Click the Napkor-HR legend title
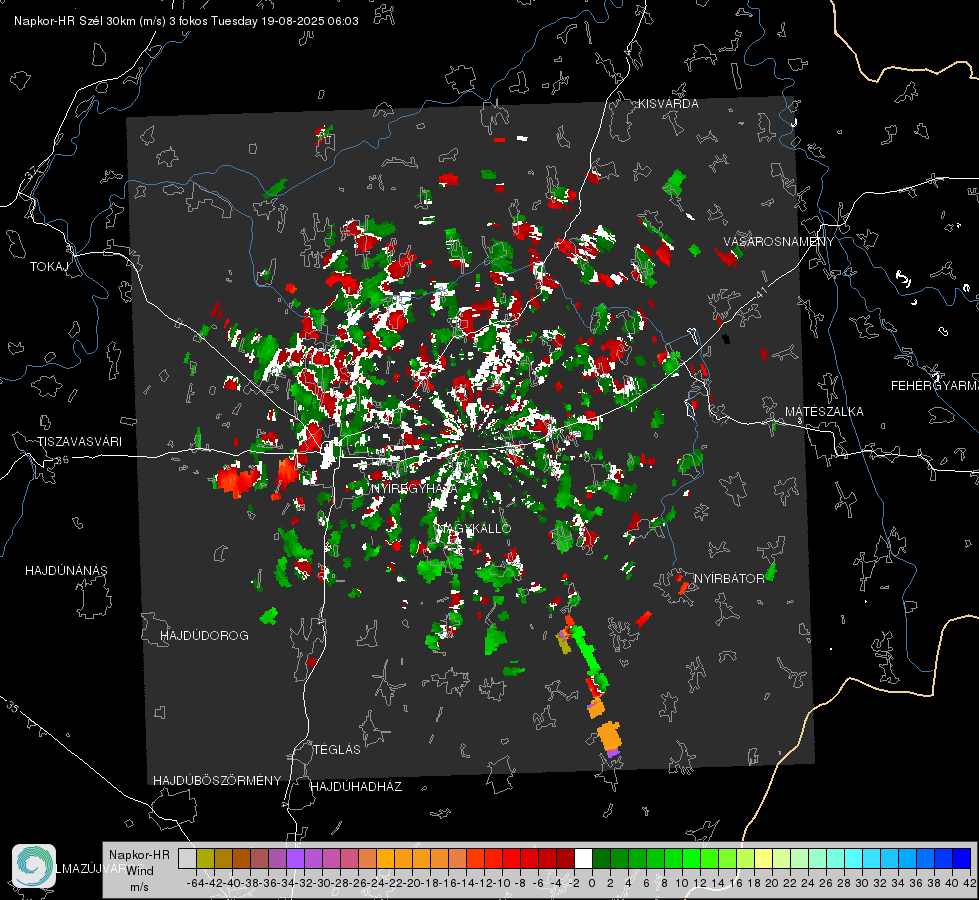 click(139, 855)
